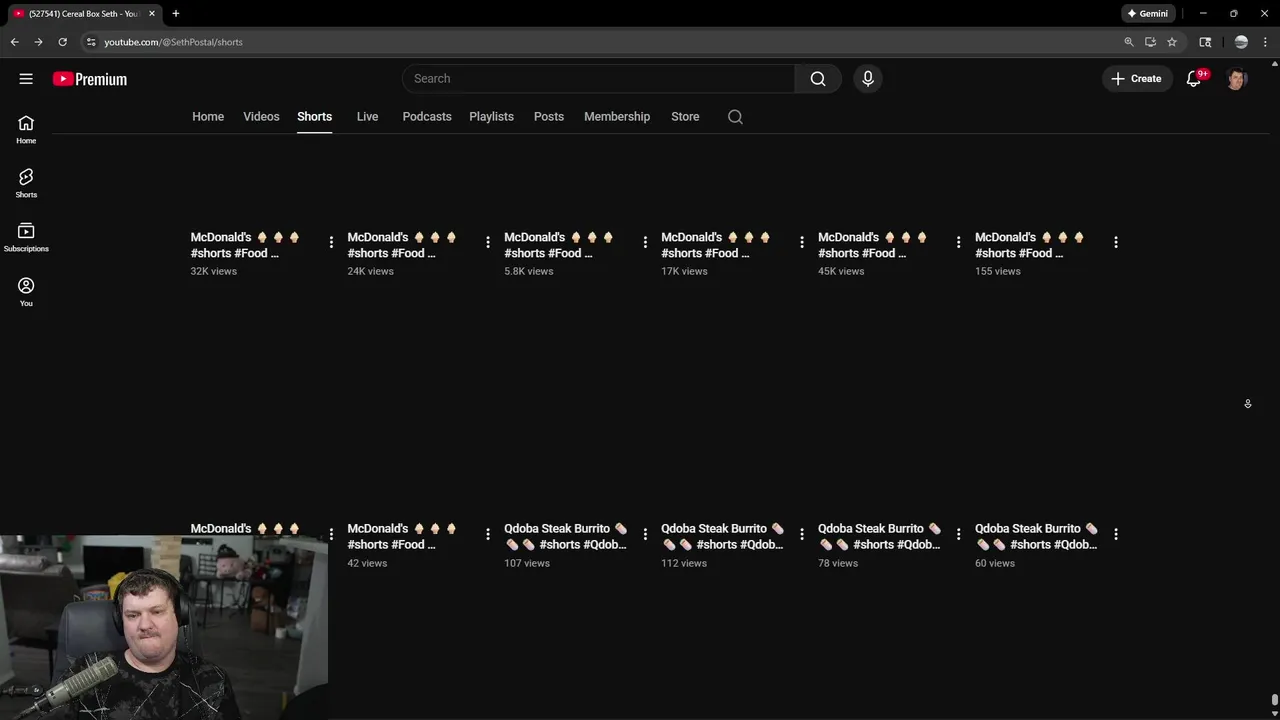Click inside the YouTube Search field
Screen dimensions: 1280x720
click(x=598, y=79)
